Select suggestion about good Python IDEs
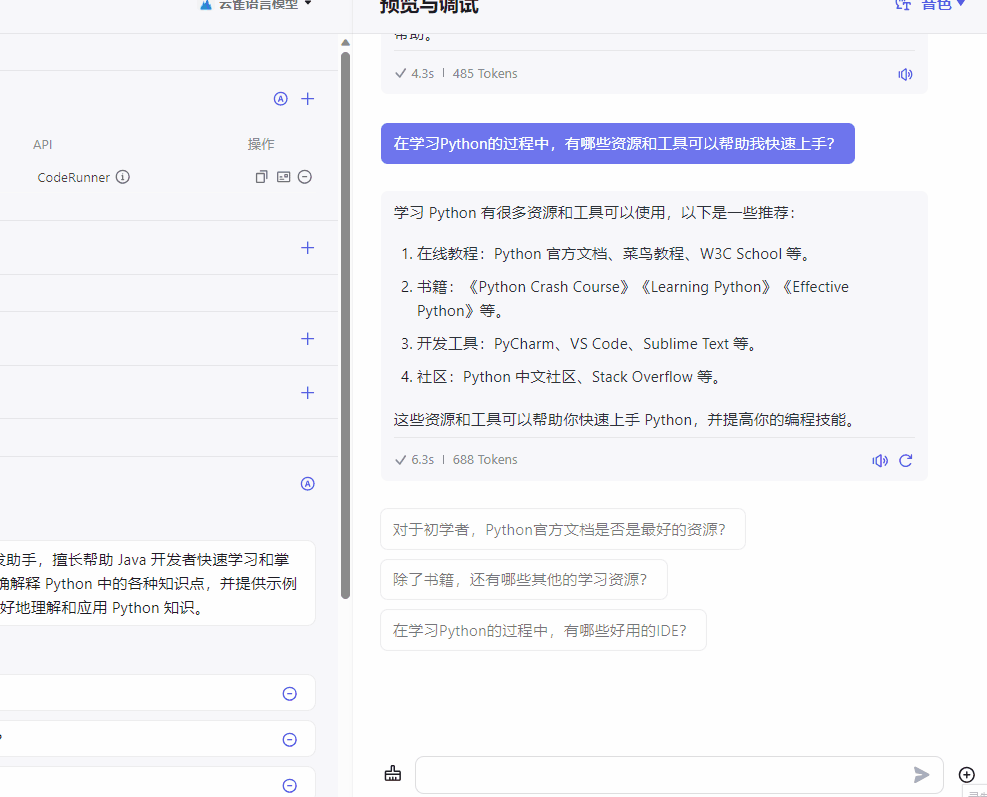 point(543,630)
